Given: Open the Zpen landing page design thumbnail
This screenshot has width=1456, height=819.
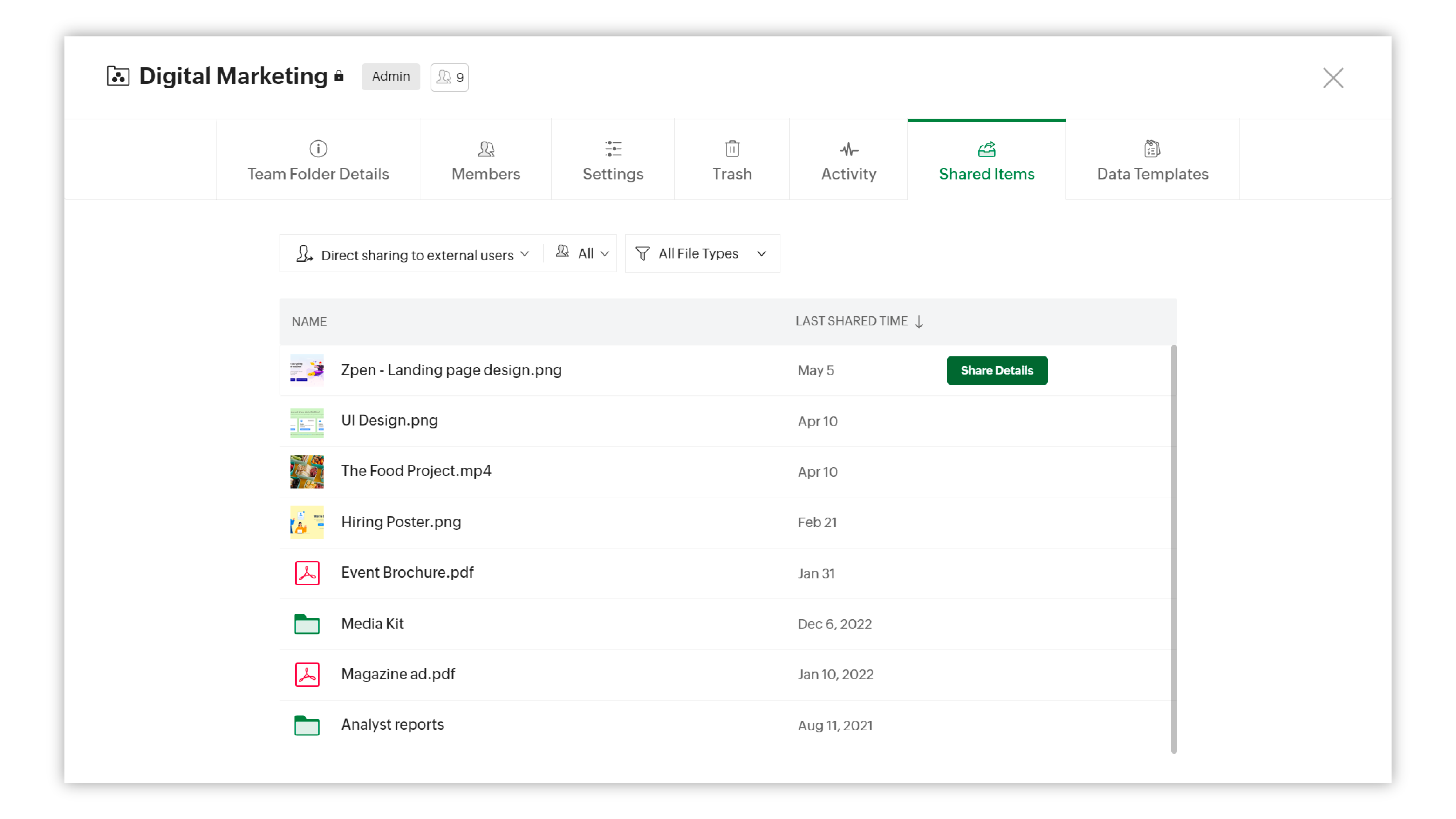Looking at the screenshot, I should (307, 370).
